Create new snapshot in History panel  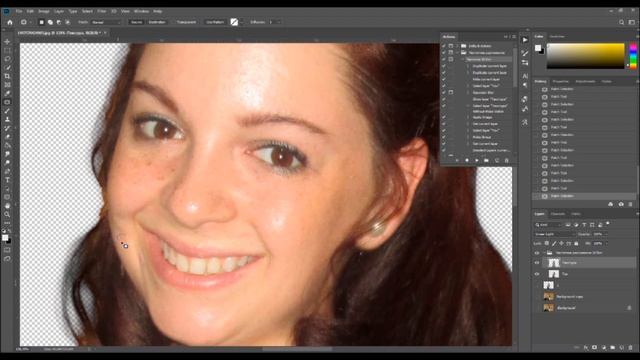point(621,204)
